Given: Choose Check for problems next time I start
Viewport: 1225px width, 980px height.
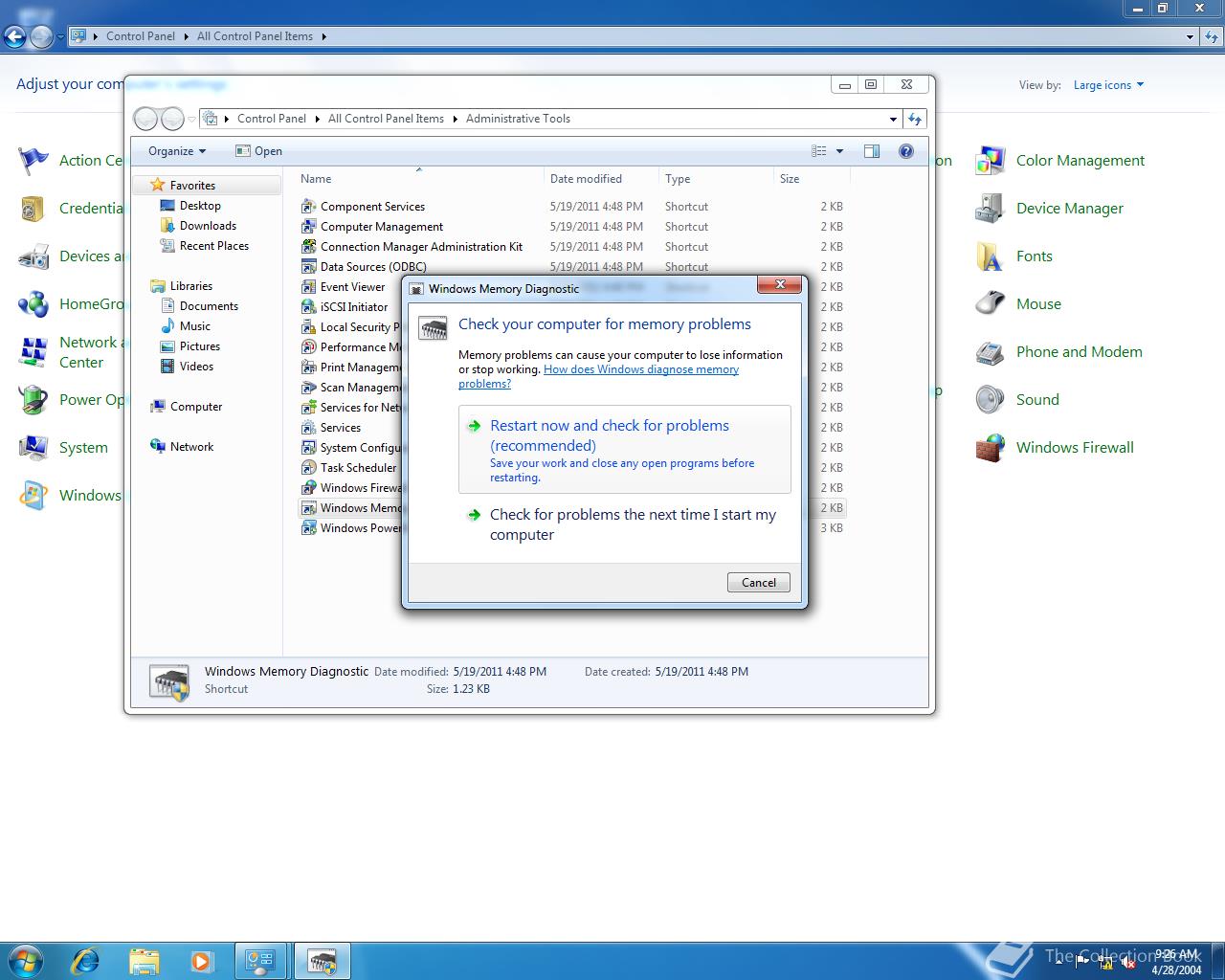Looking at the screenshot, I should (624, 524).
